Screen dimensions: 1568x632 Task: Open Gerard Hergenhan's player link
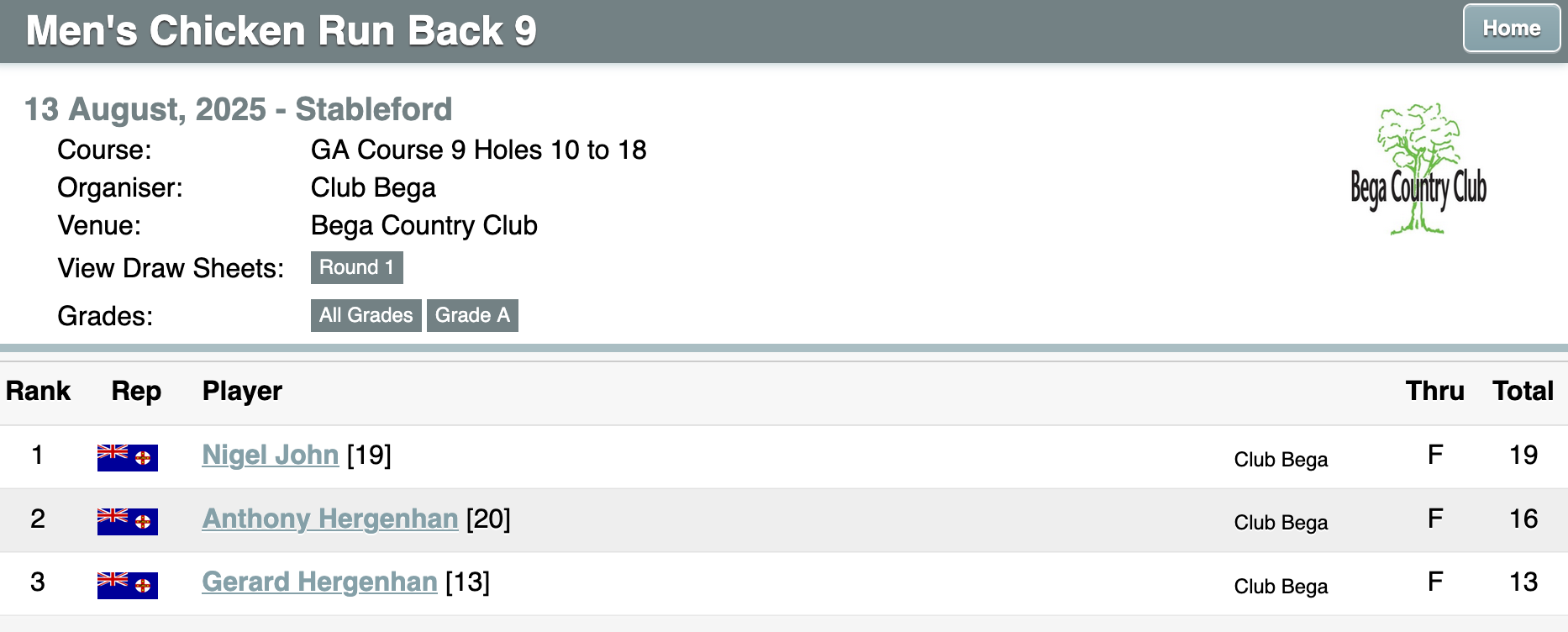click(320, 582)
